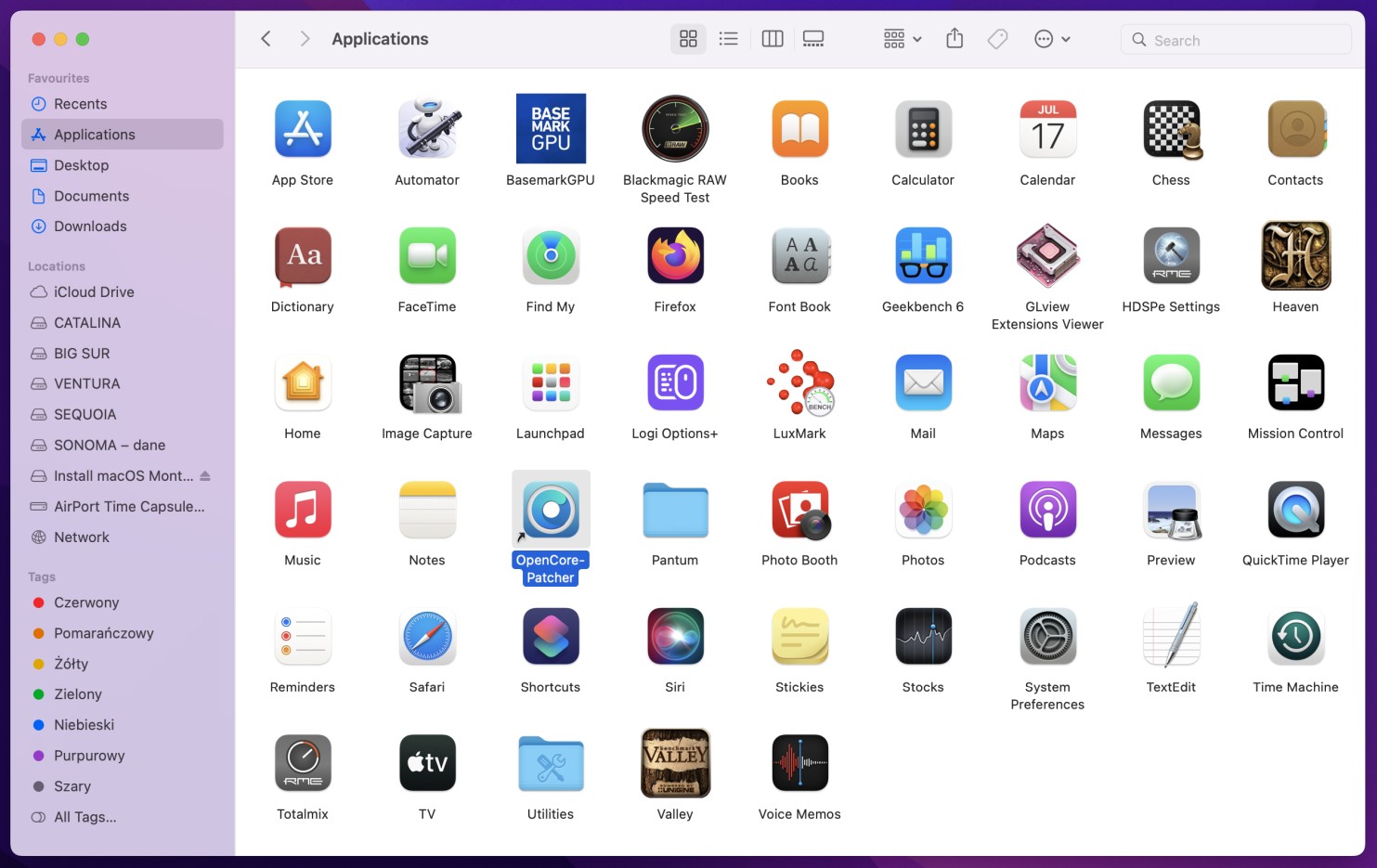This screenshot has width=1377, height=868.
Task: Select GLview Extensions Viewer icon
Action: tap(1047, 255)
